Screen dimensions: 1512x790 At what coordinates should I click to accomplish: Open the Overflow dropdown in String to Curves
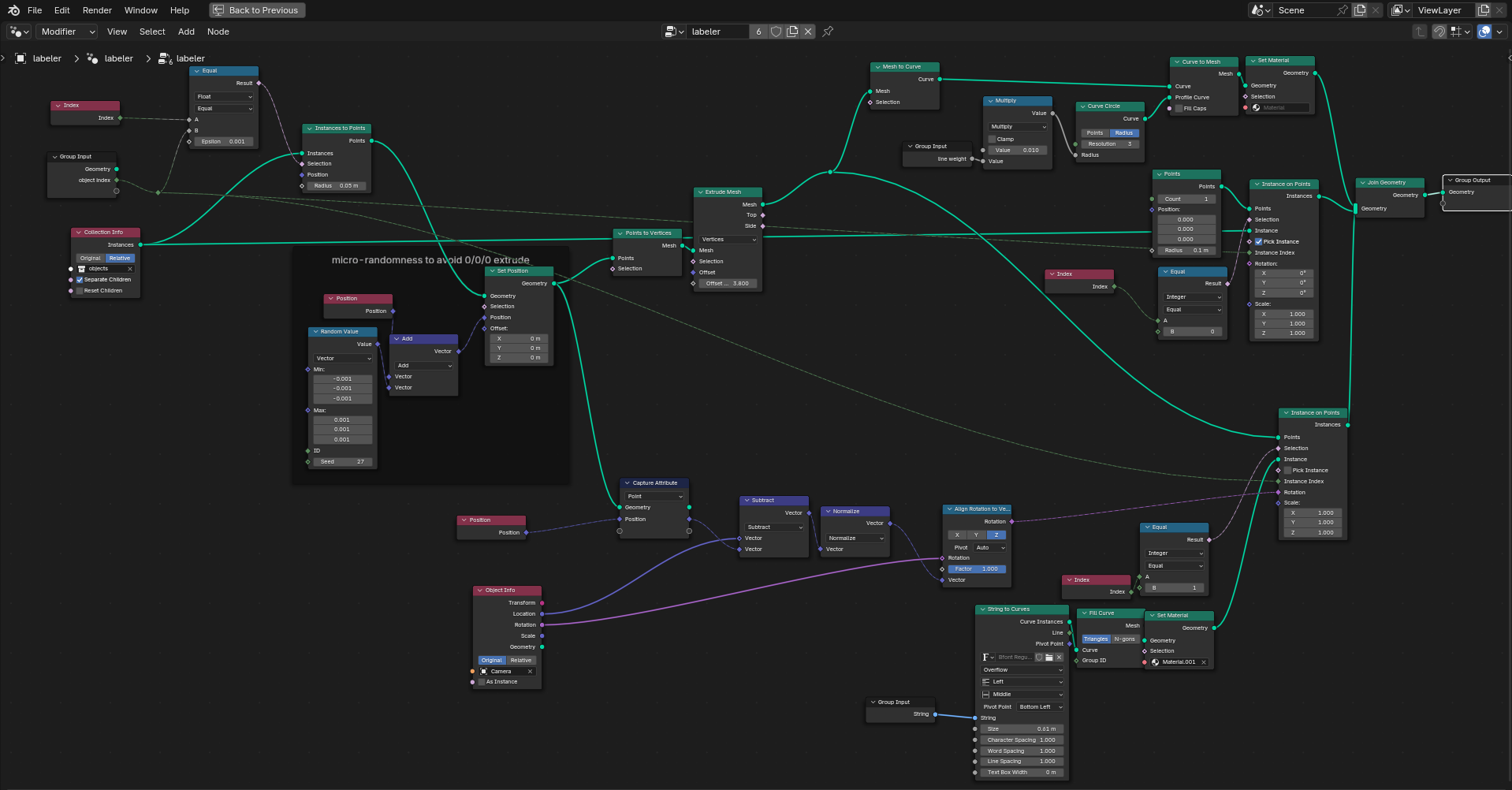click(x=1022, y=670)
